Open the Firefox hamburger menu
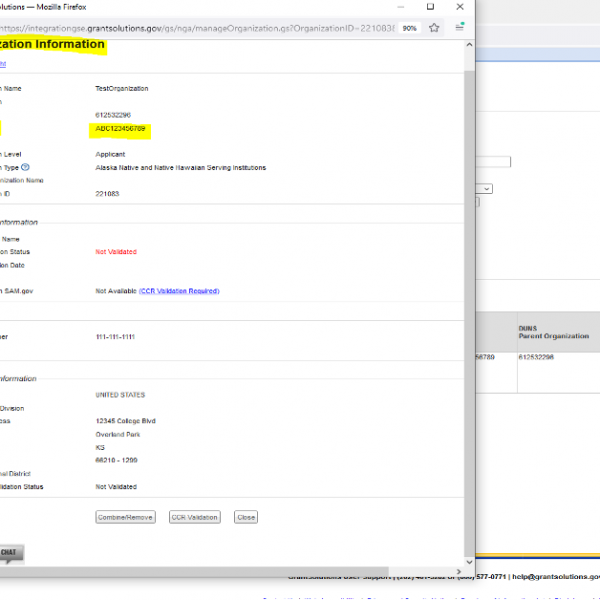 (x=460, y=28)
